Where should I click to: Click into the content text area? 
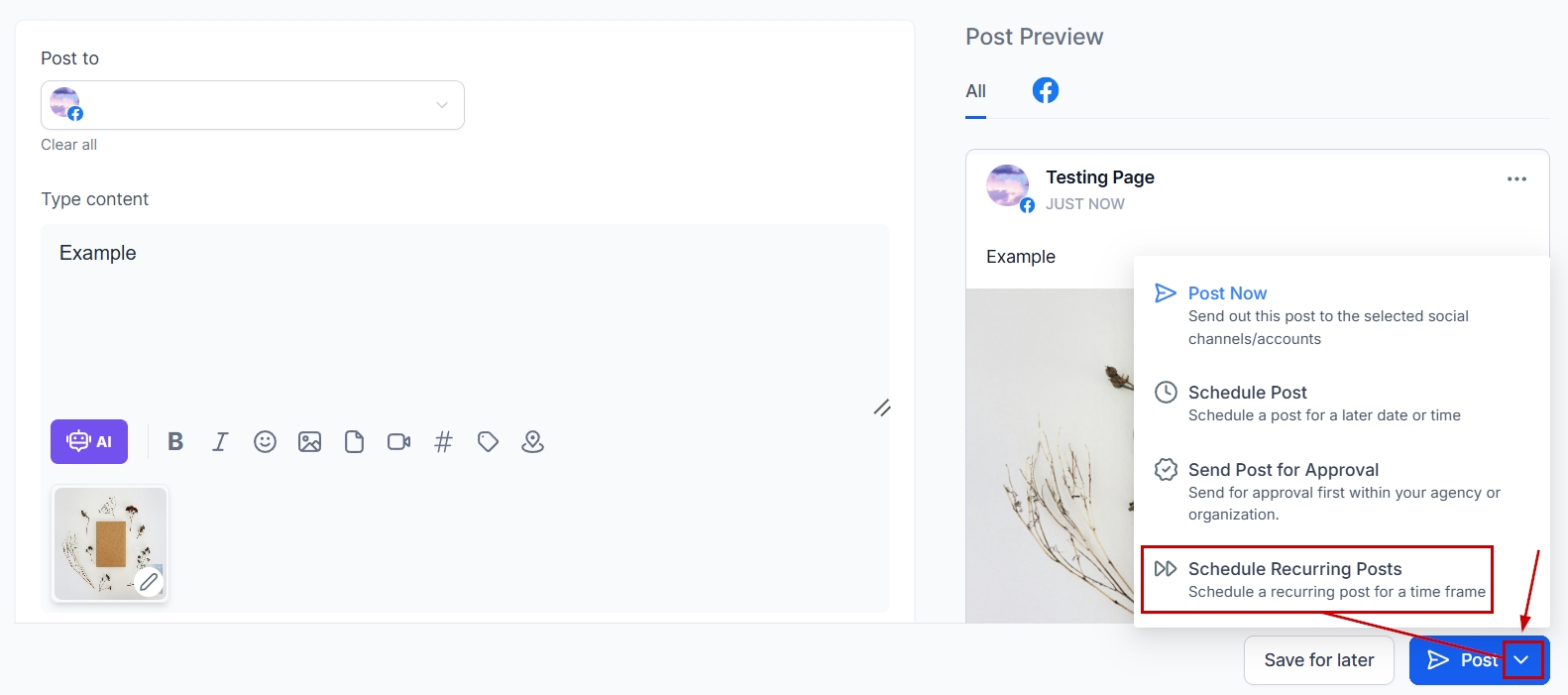464,317
